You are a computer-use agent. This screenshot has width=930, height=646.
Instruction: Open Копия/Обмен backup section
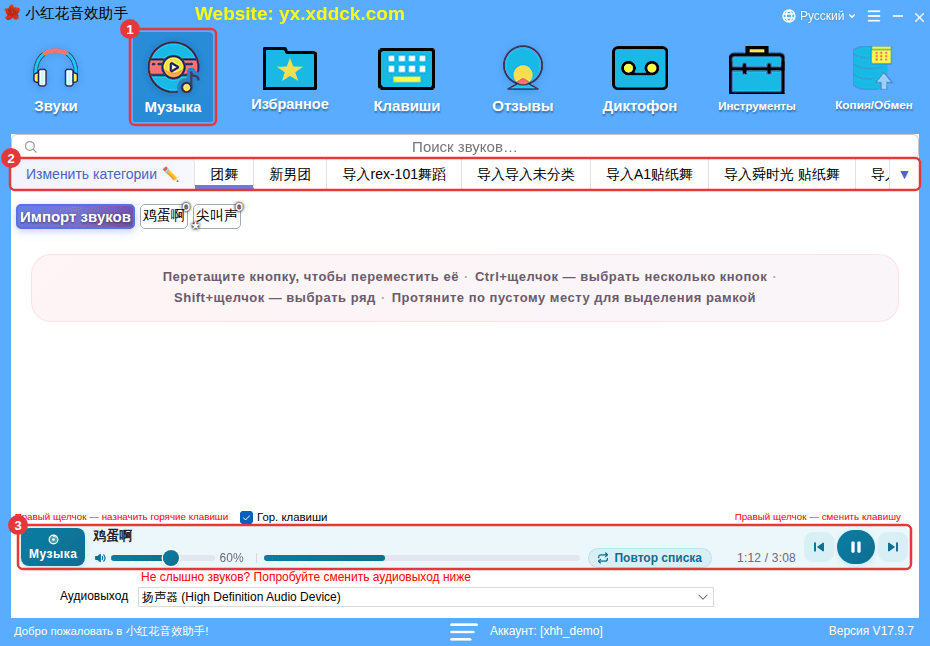[874, 80]
